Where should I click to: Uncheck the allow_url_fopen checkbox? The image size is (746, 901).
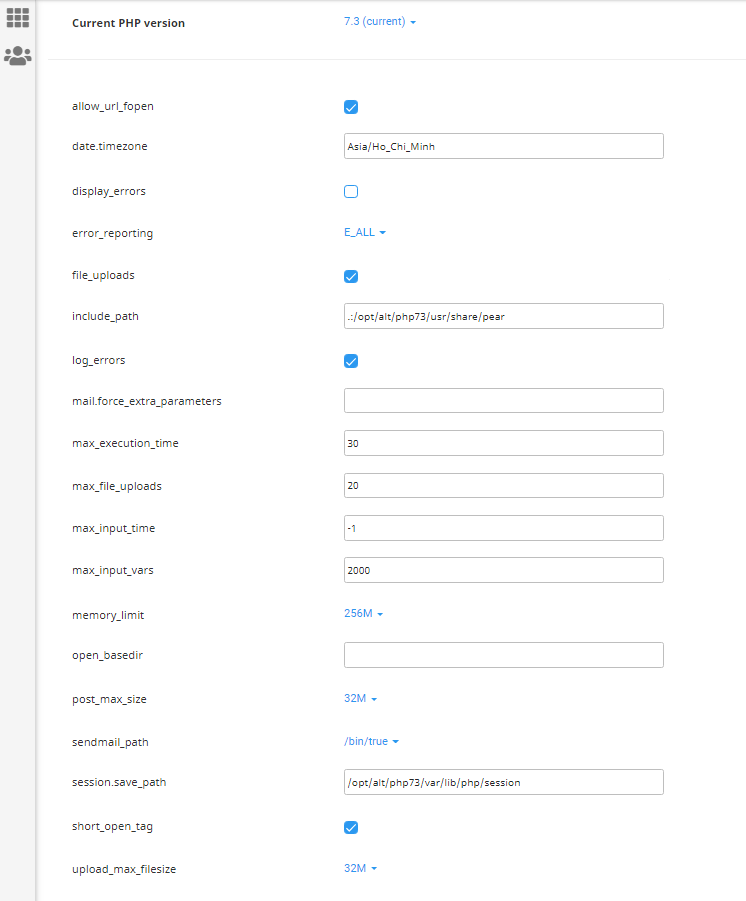coord(351,107)
